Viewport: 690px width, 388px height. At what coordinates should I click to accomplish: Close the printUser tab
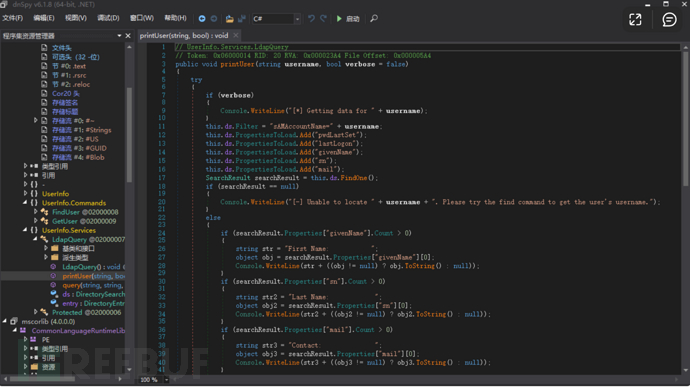coord(236,36)
